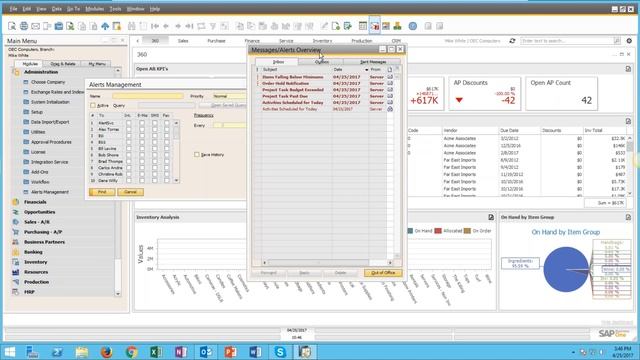Check the E-Mail box for Bob Shore
This screenshot has height=360, width=640.
pyautogui.click(x=142, y=155)
